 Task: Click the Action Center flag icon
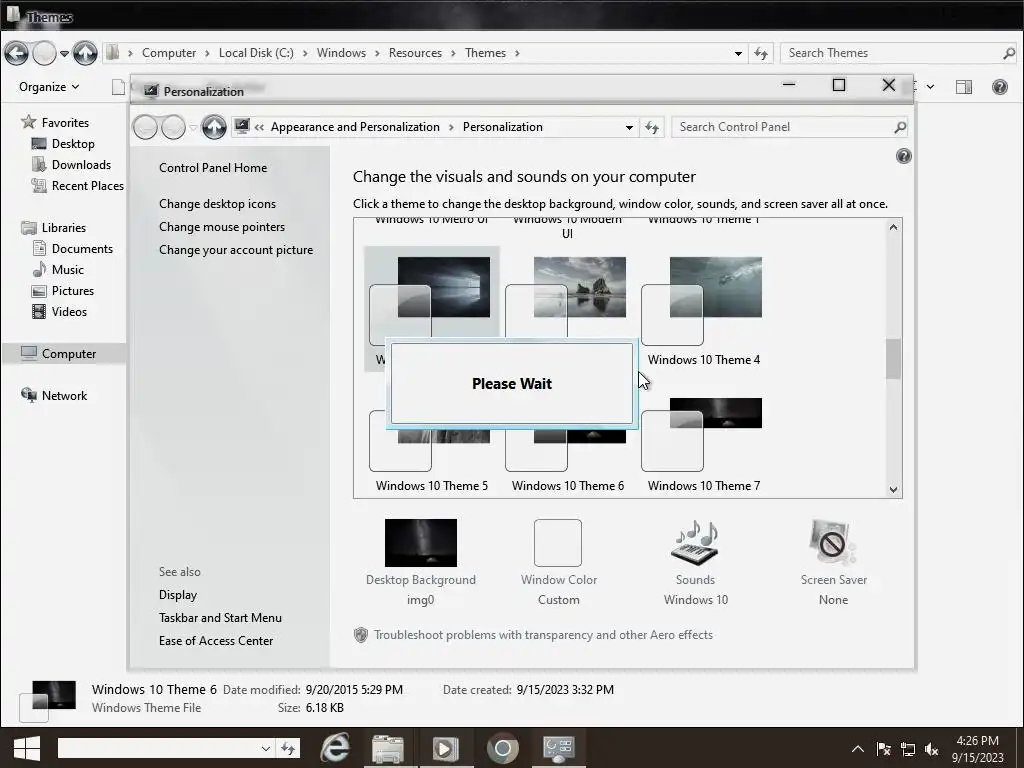[x=883, y=749]
